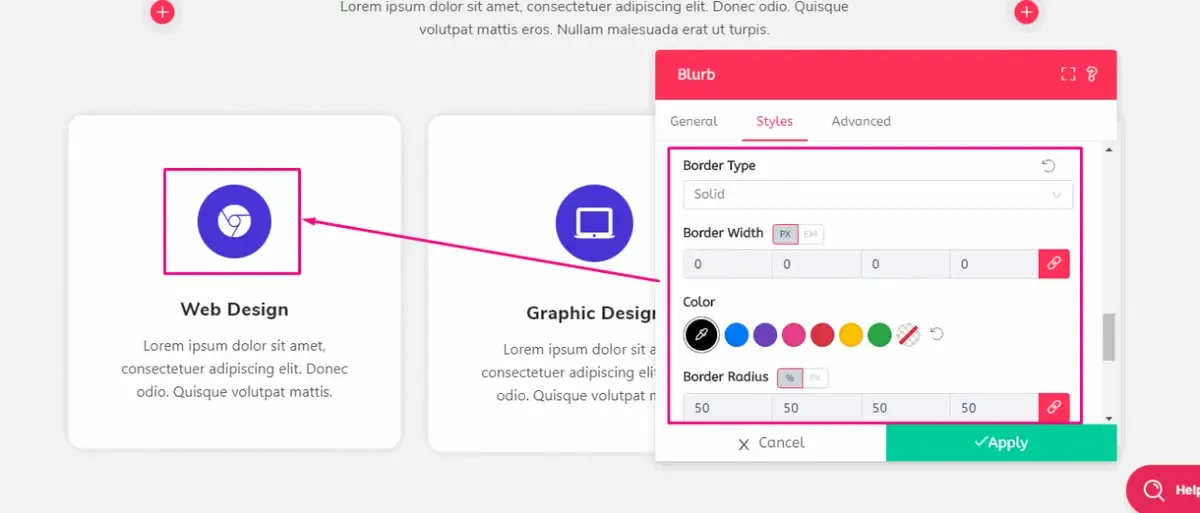Click the green Apply button

(x=1001, y=443)
